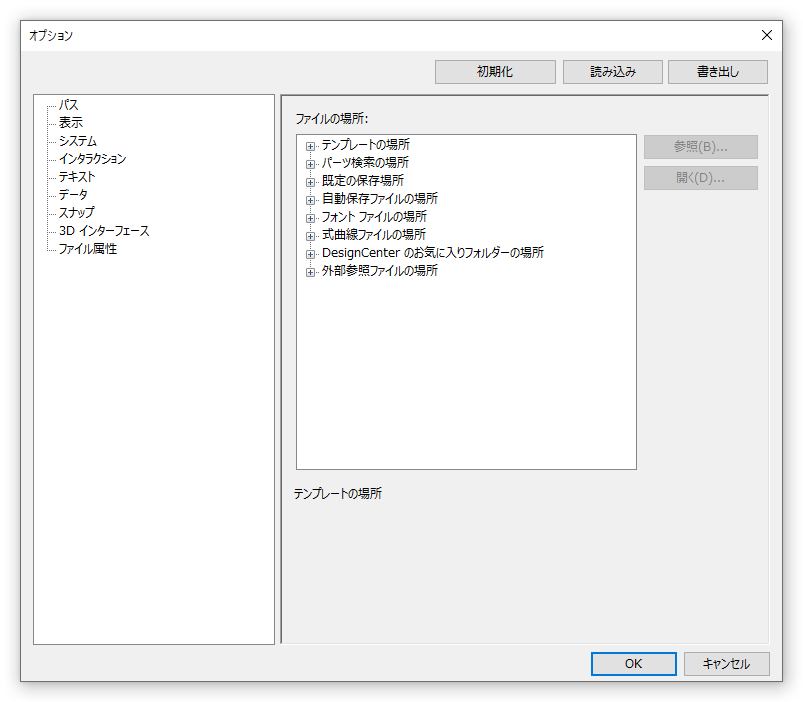Expand the テンプレートの場所 tree node
Image resolution: width=803 pixels, height=702 pixels.
[311, 145]
